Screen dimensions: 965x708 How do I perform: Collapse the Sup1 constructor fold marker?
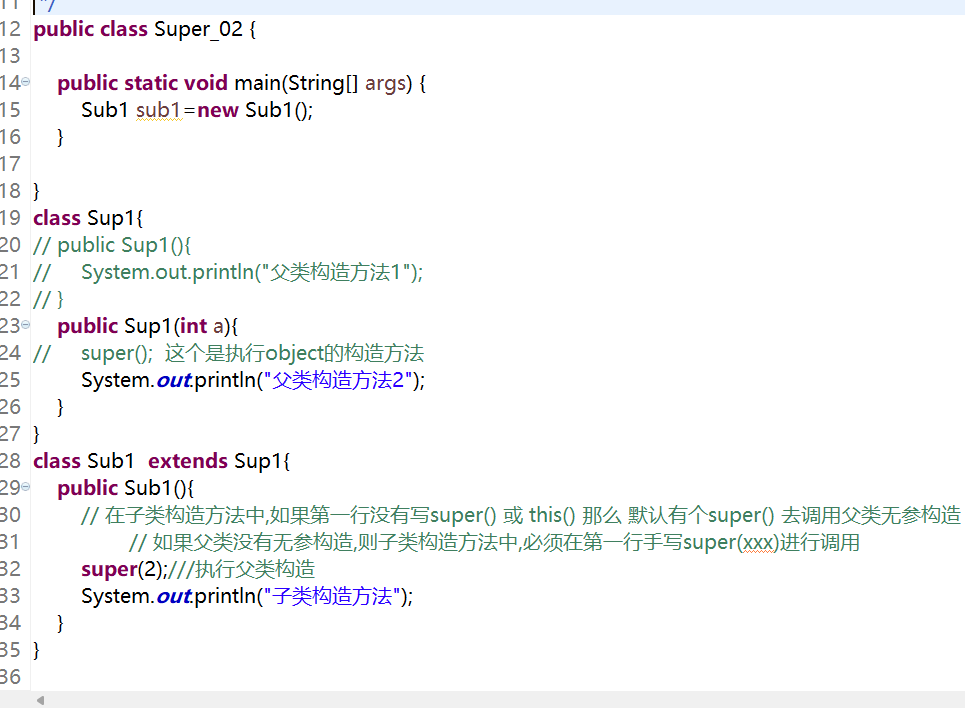pyautogui.click(x=26, y=326)
